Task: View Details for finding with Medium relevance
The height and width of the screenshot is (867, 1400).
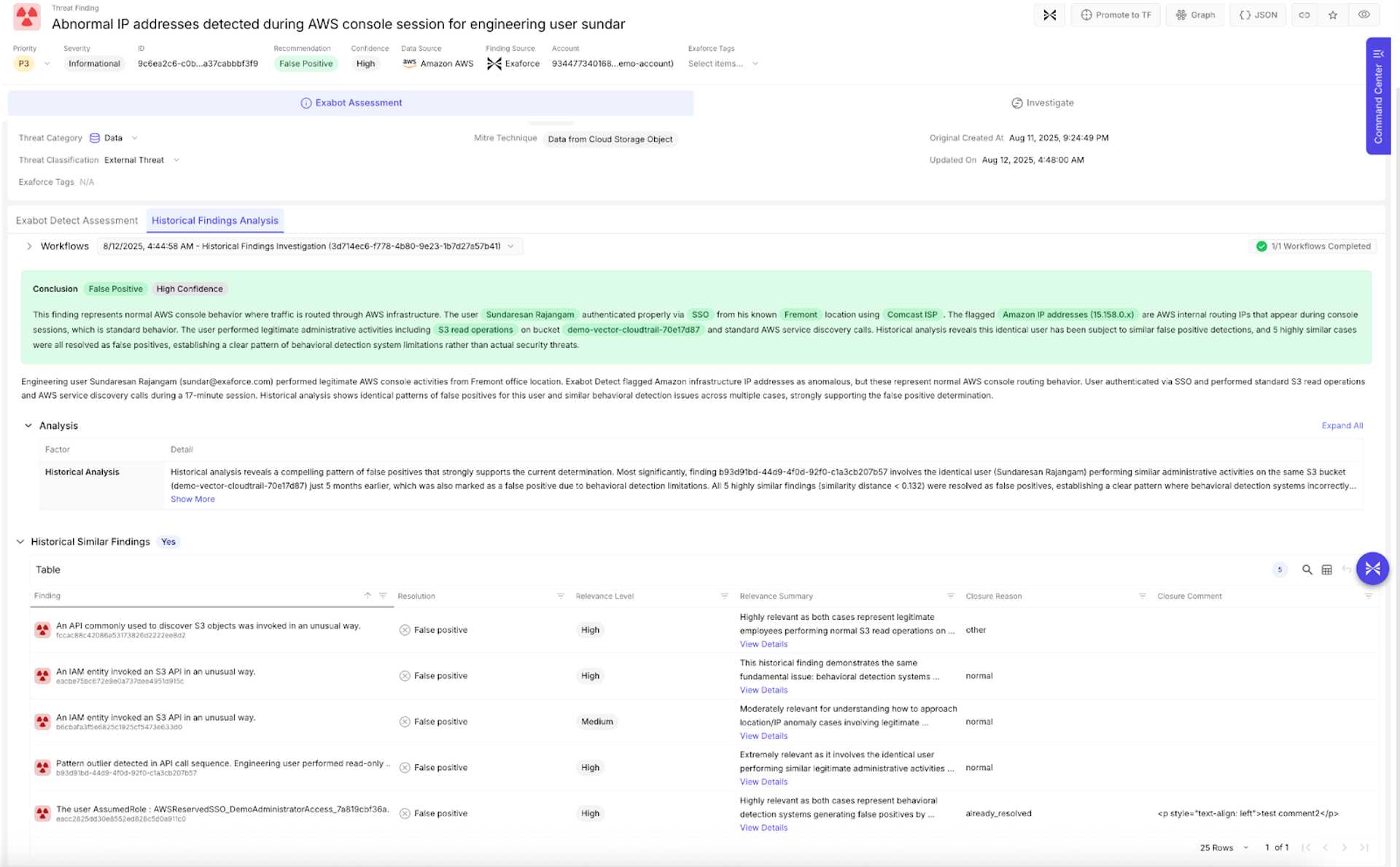Action: coord(763,736)
